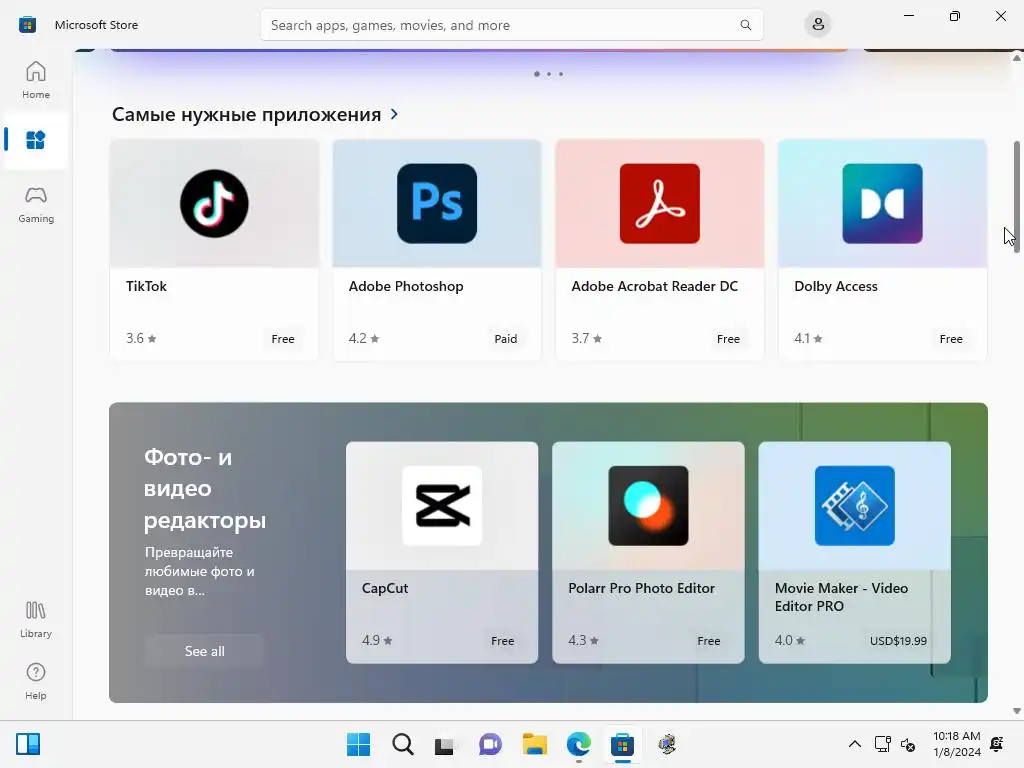This screenshot has width=1024, height=768.
Task: Open the Chat app on taskbar
Action: coord(490,744)
